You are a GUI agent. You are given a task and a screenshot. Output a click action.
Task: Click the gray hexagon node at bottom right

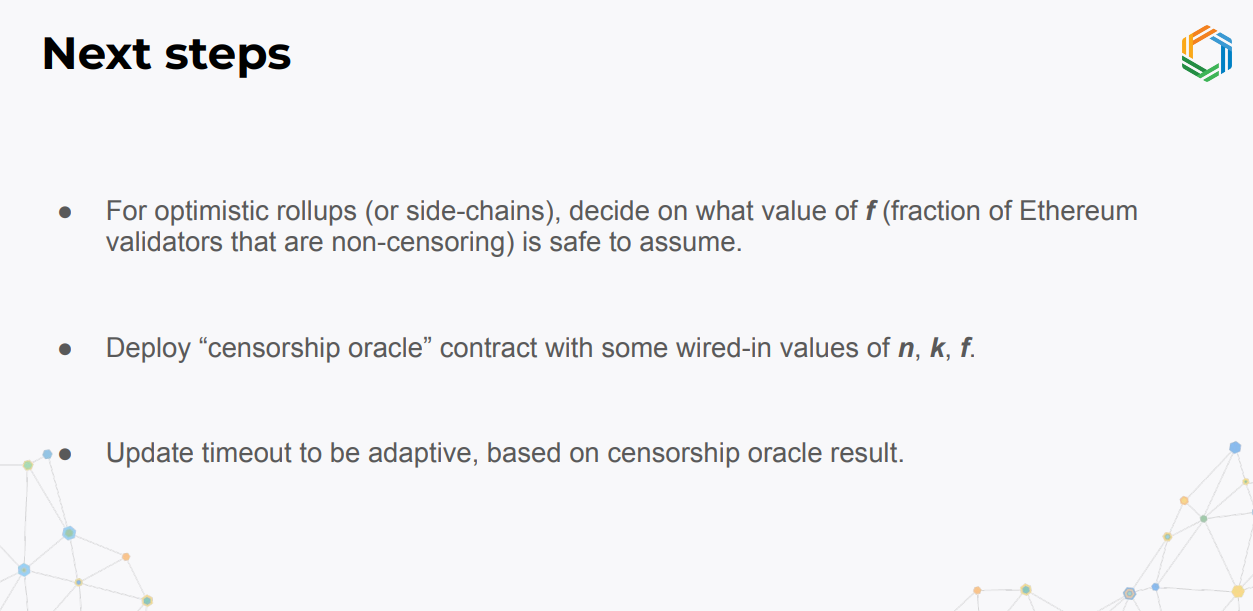pyautogui.click(x=1130, y=593)
